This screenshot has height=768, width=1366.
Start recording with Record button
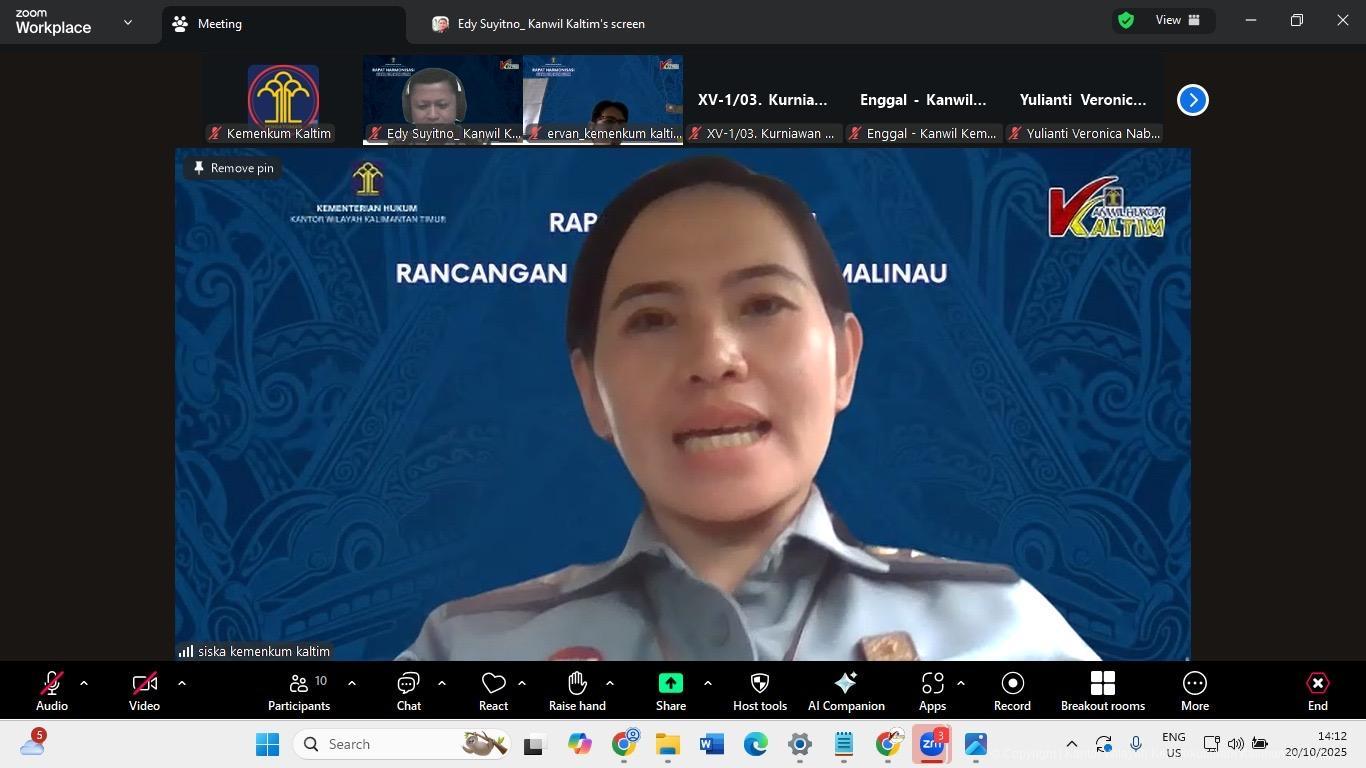coord(1012,691)
